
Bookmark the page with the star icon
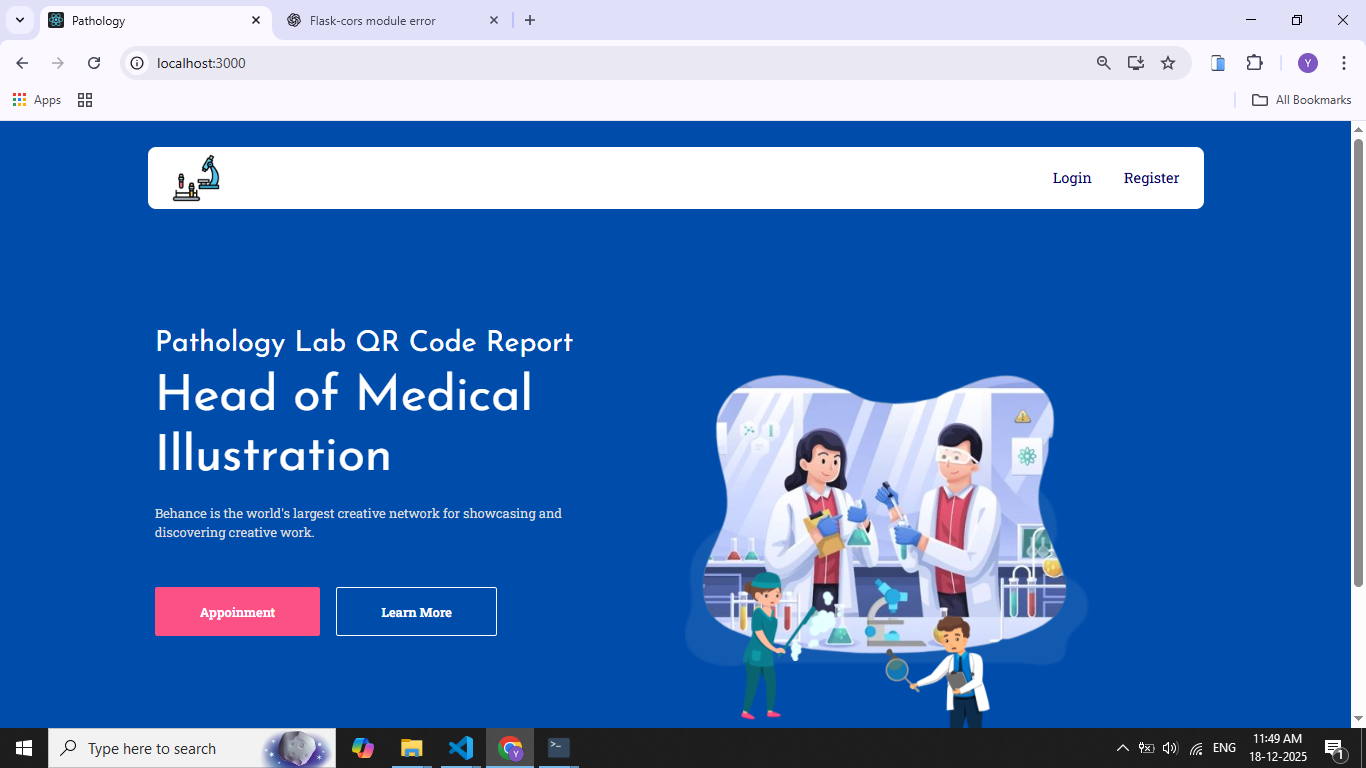click(1168, 62)
